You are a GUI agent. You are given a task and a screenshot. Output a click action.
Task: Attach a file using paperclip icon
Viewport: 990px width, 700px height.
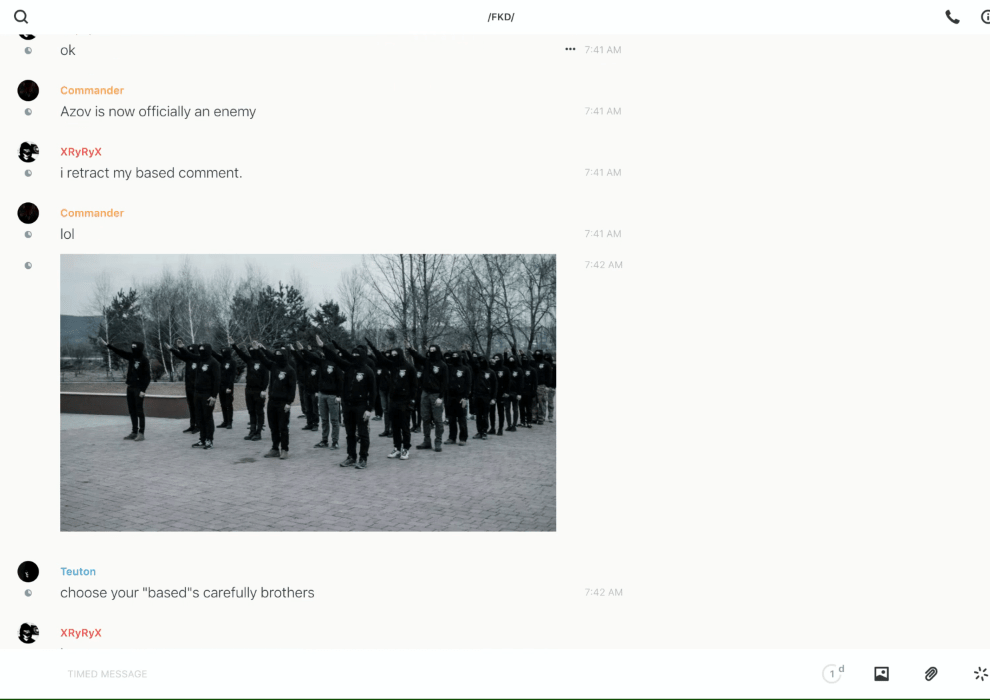point(931,674)
